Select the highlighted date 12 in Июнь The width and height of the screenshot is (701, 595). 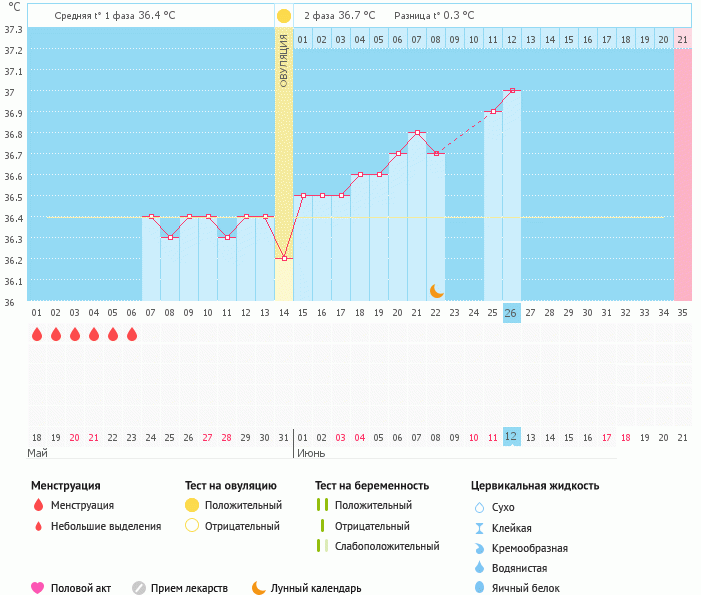511,437
